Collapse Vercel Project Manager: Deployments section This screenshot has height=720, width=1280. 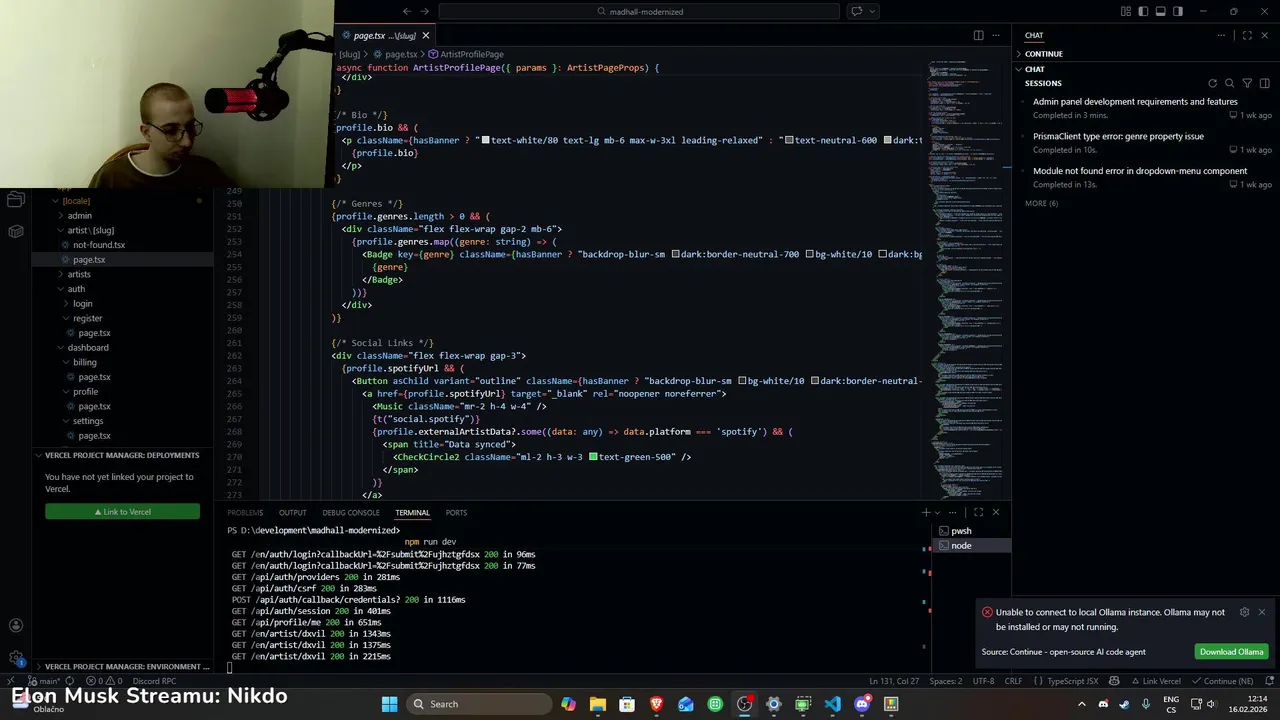(122, 455)
